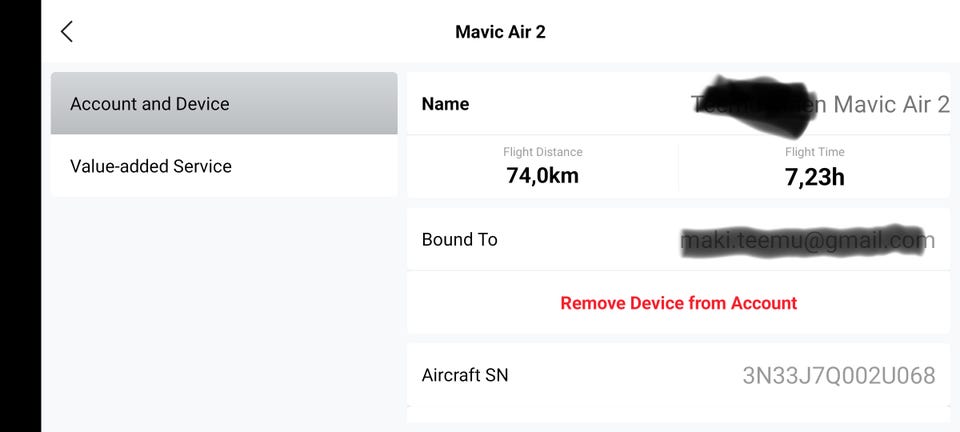
Task: Tap the Mavic Air 2 page title
Action: pos(500,32)
